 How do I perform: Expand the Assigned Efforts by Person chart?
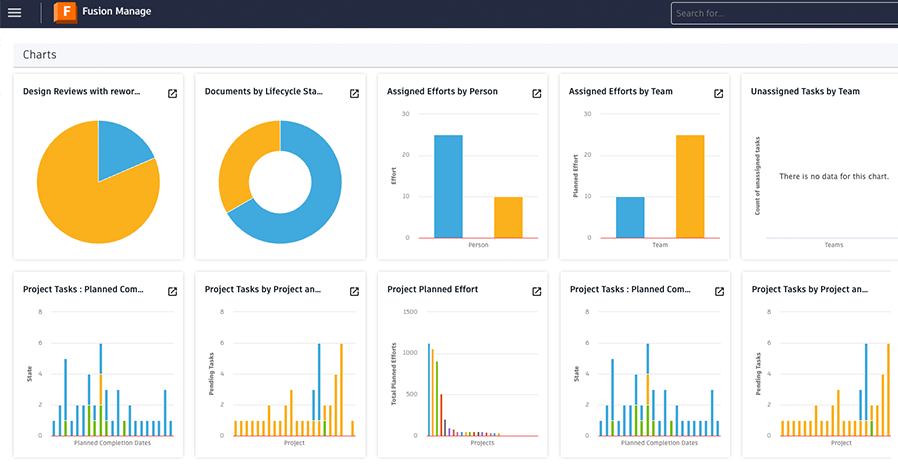(x=536, y=93)
